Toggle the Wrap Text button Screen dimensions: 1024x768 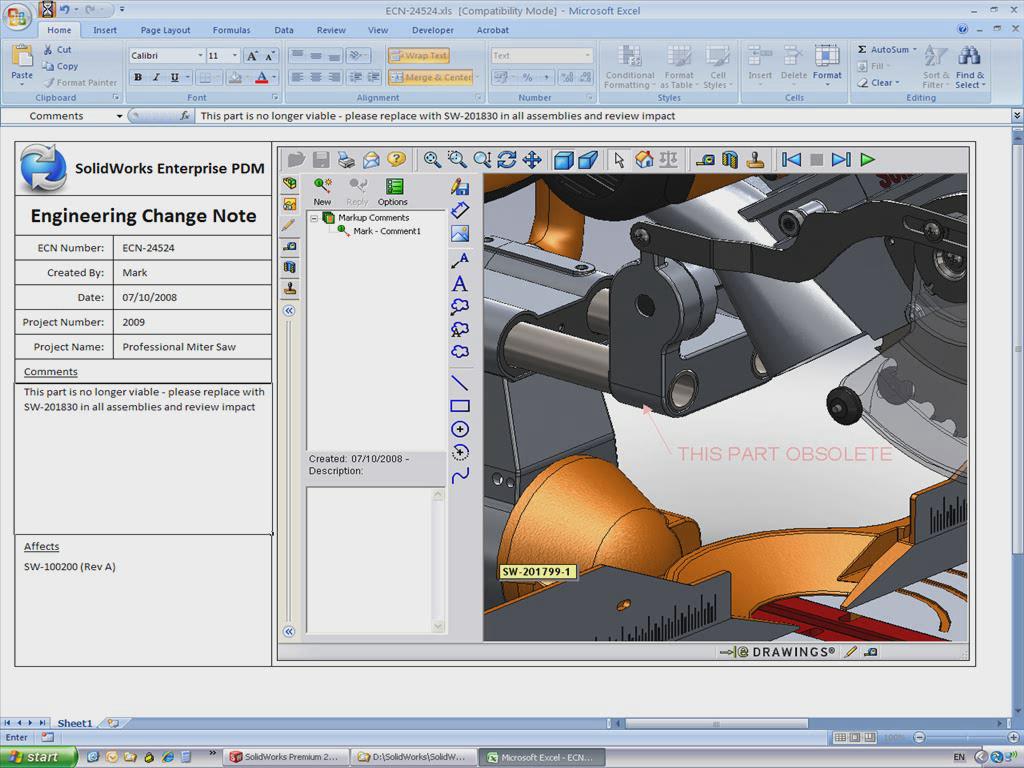[419, 56]
